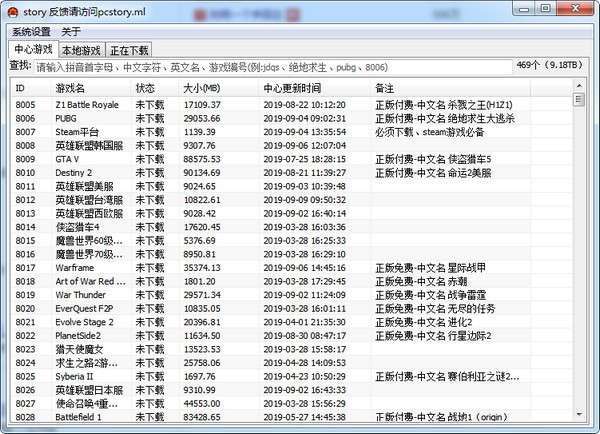
Task: Select the Steam平台 row
Action: 291,132
